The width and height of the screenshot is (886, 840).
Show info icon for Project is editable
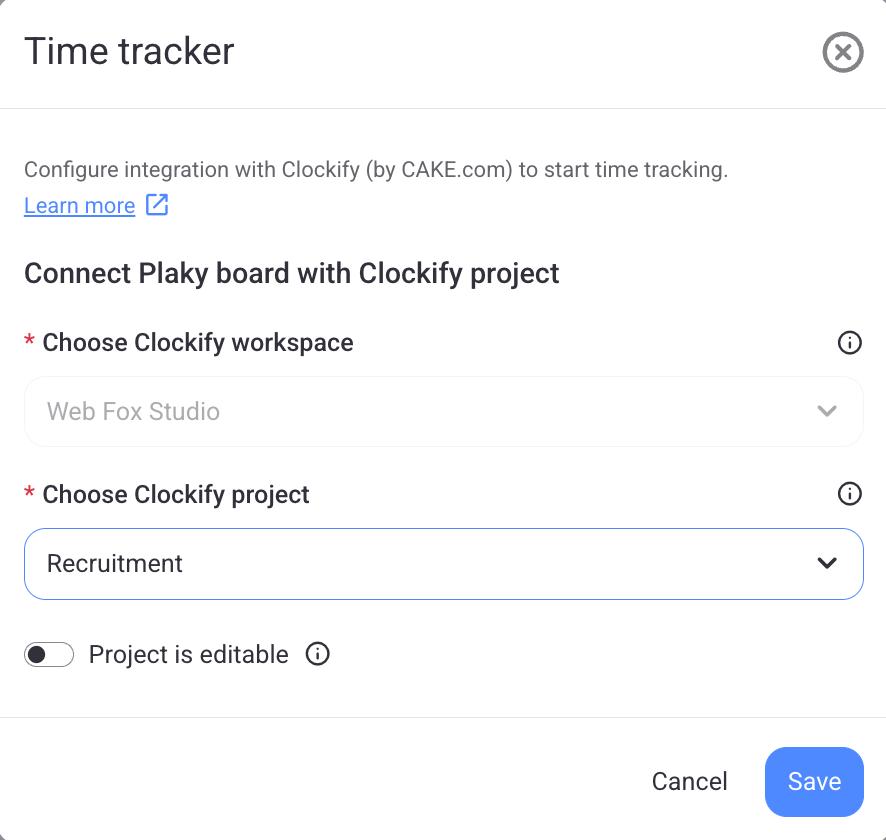click(x=318, y=655)
